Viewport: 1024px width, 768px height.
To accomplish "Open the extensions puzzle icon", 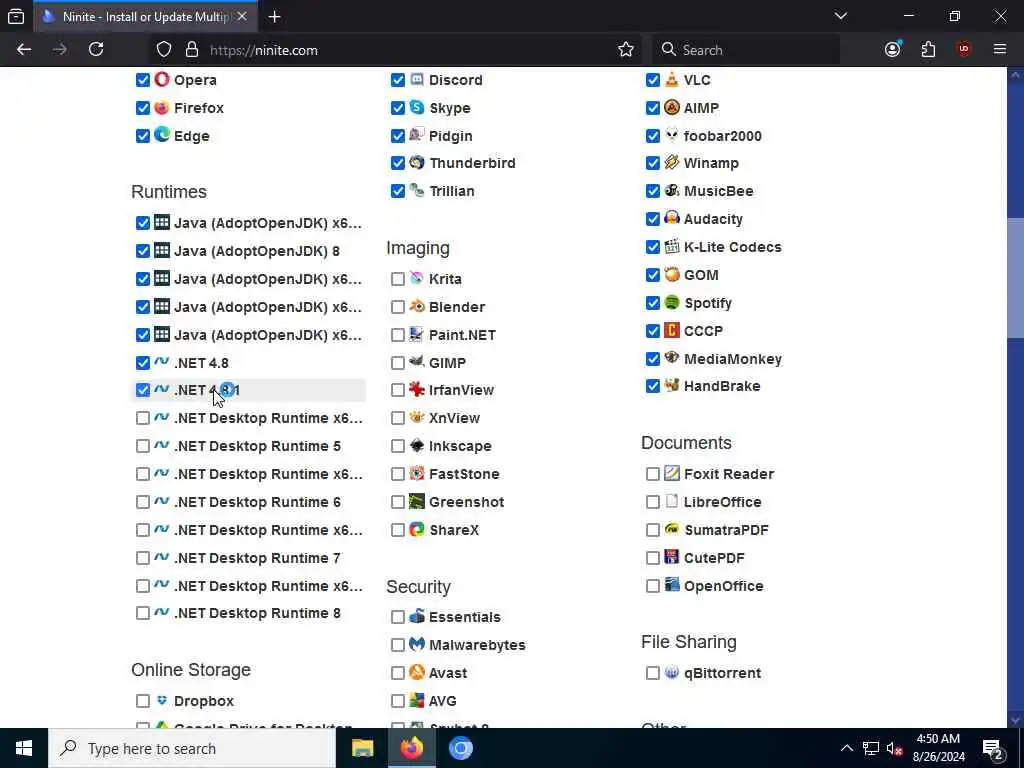I will click(928, 50).
